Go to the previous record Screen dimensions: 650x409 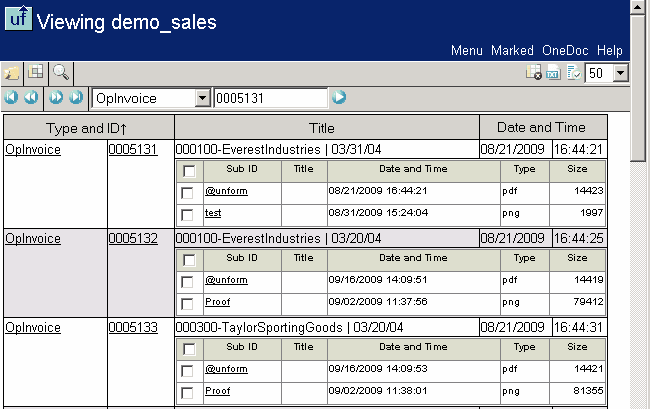(x=31, y=98)
